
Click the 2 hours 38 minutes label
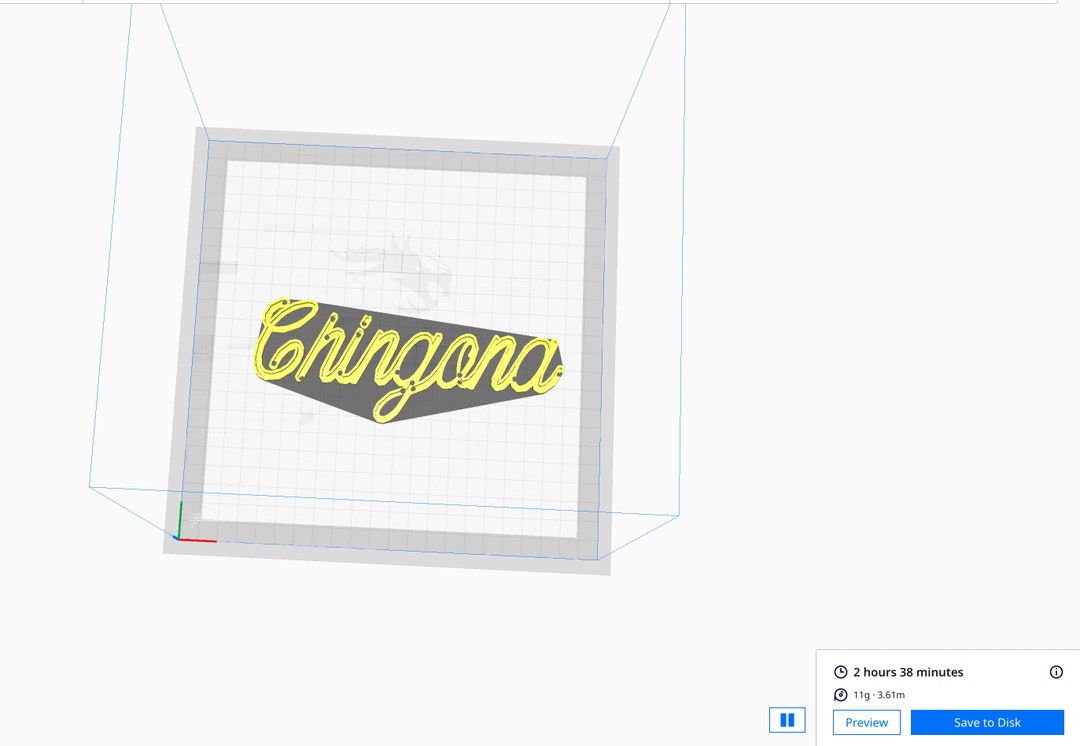908,672
